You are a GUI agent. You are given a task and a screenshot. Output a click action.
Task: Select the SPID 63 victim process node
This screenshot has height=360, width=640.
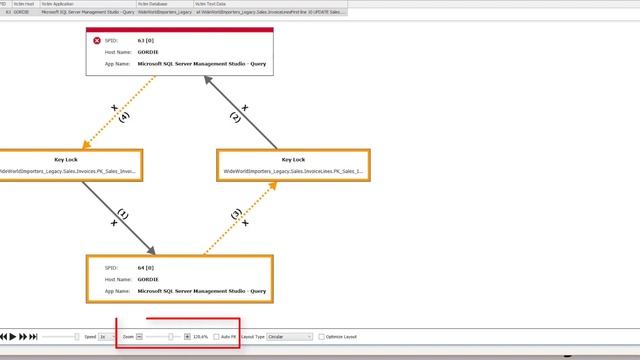click(180, 51)
